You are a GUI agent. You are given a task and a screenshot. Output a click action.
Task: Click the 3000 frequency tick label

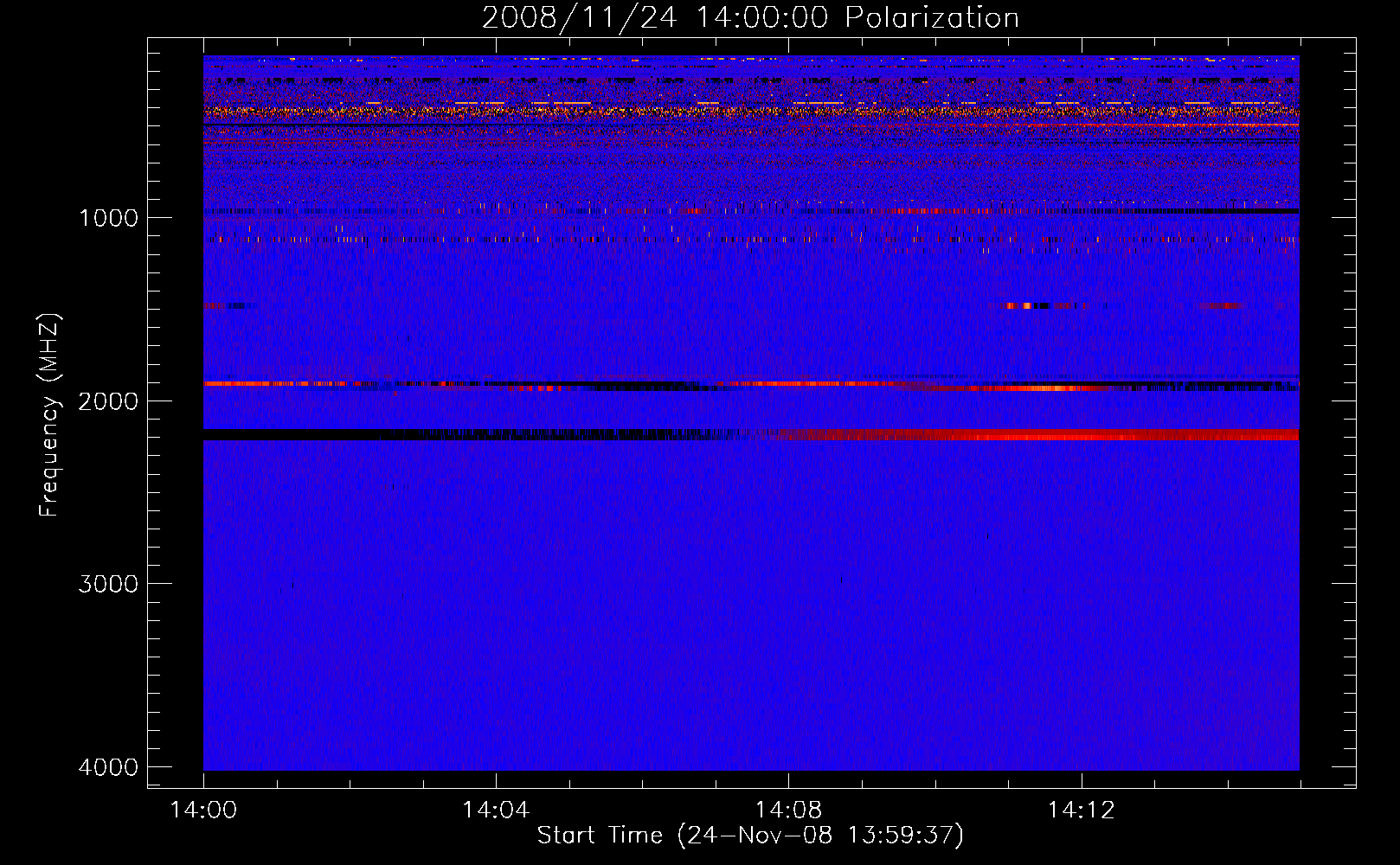click(108, 584)
